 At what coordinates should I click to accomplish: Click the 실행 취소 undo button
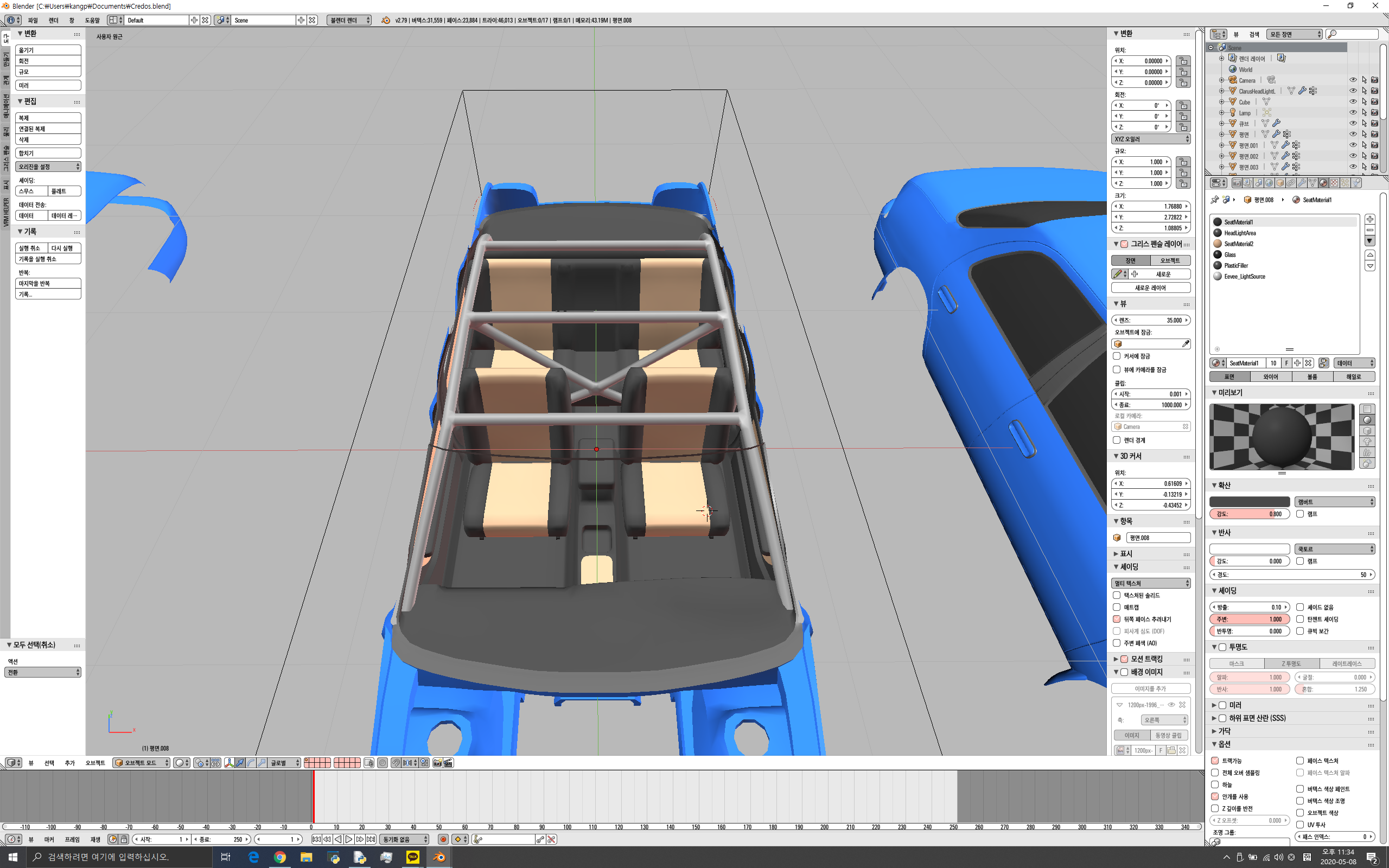(x=31, y=248)
